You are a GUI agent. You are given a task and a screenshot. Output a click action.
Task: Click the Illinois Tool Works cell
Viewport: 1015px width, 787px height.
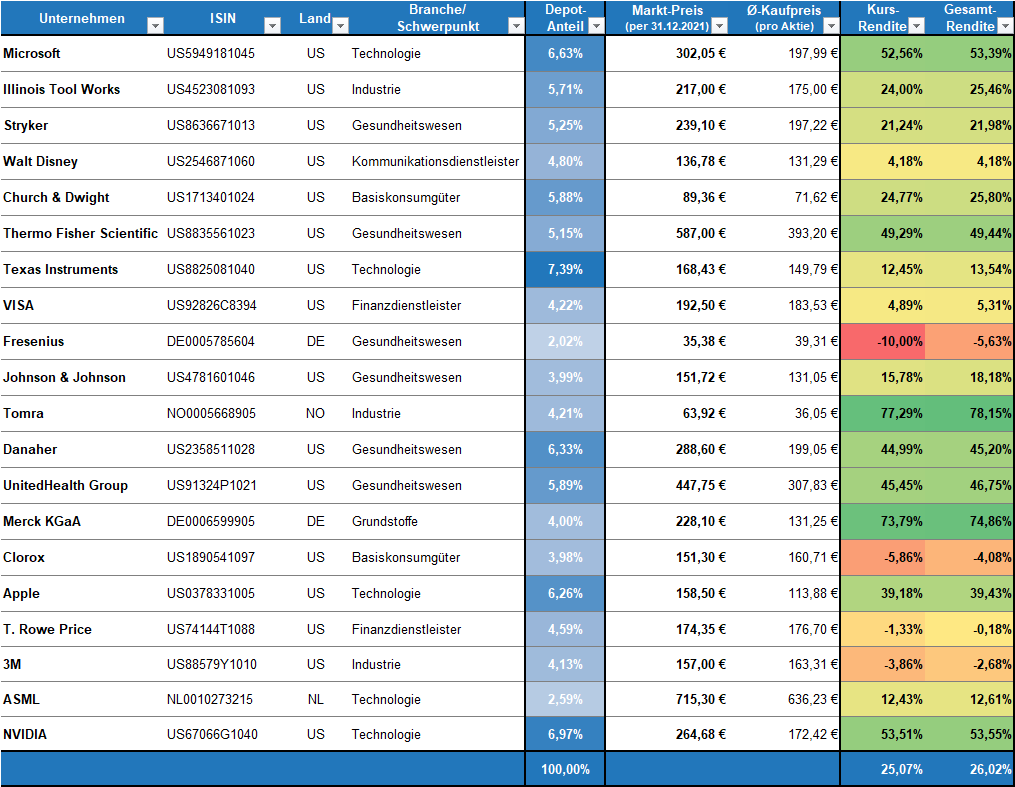tap(61, 89)
